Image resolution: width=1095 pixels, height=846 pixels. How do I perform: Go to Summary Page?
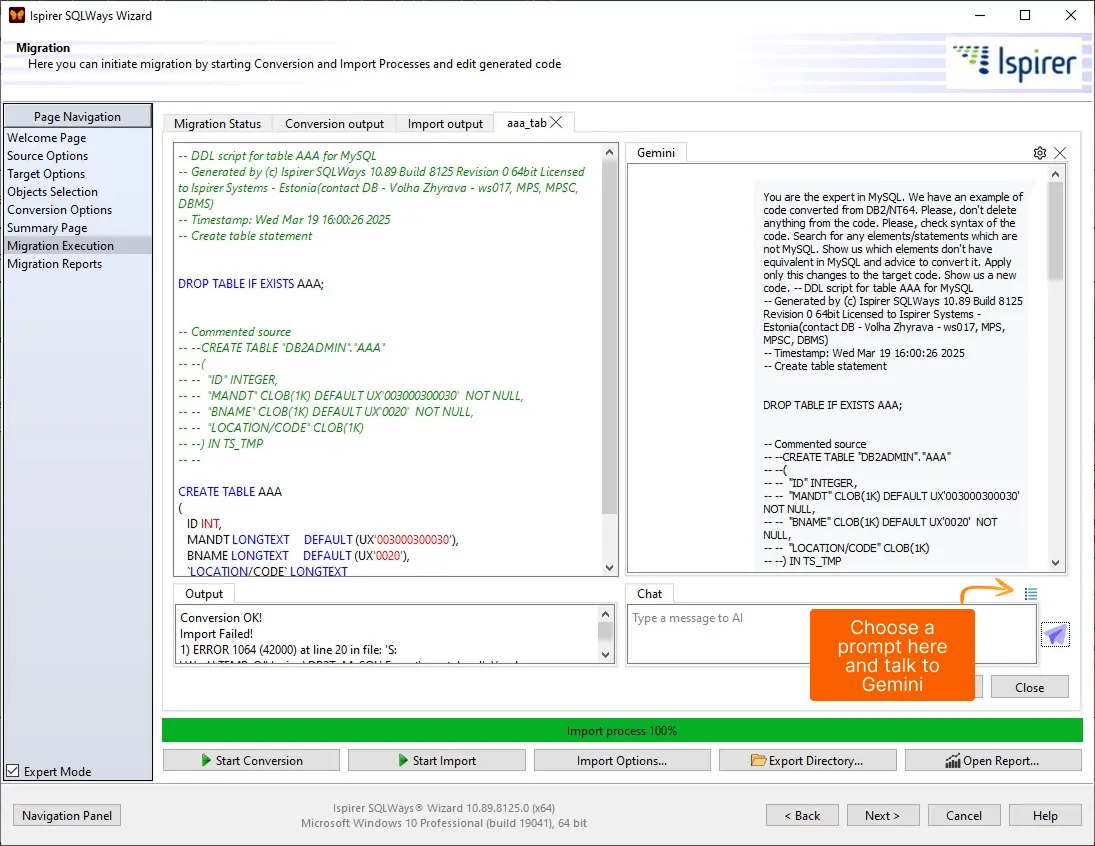tap(47, 228)
